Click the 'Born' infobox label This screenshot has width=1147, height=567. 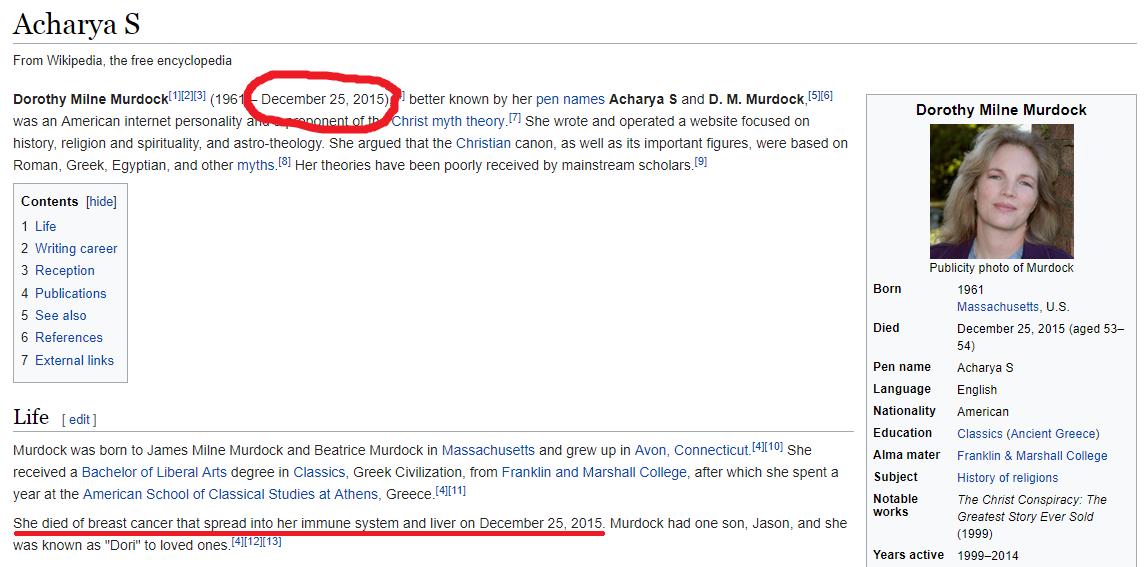pos(887,289)
